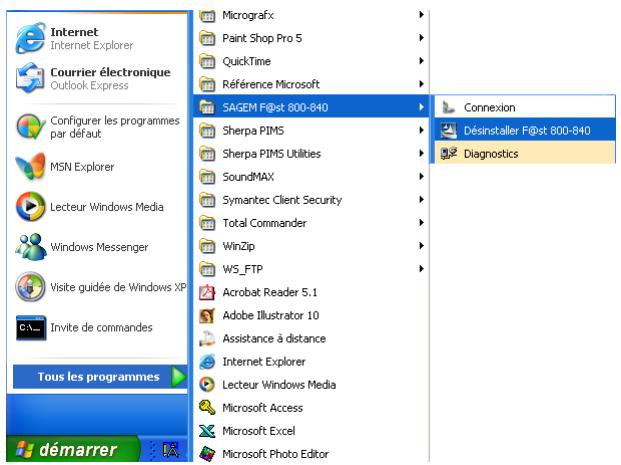The image size is (621, 465).
Task: Click the MSN Explorer butterfly icon
Action: pos(30,166)
